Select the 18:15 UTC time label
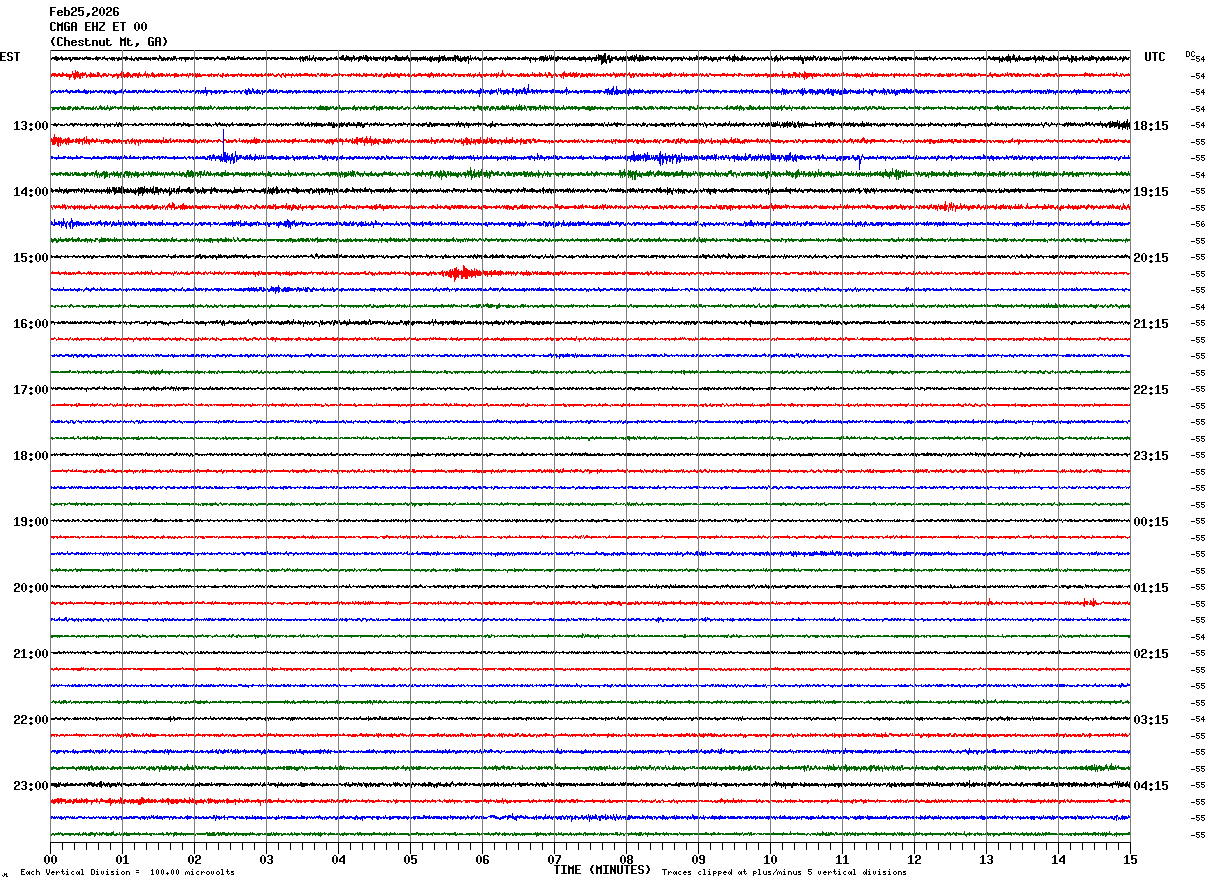1210x886 pixels. pos(1151,126)
